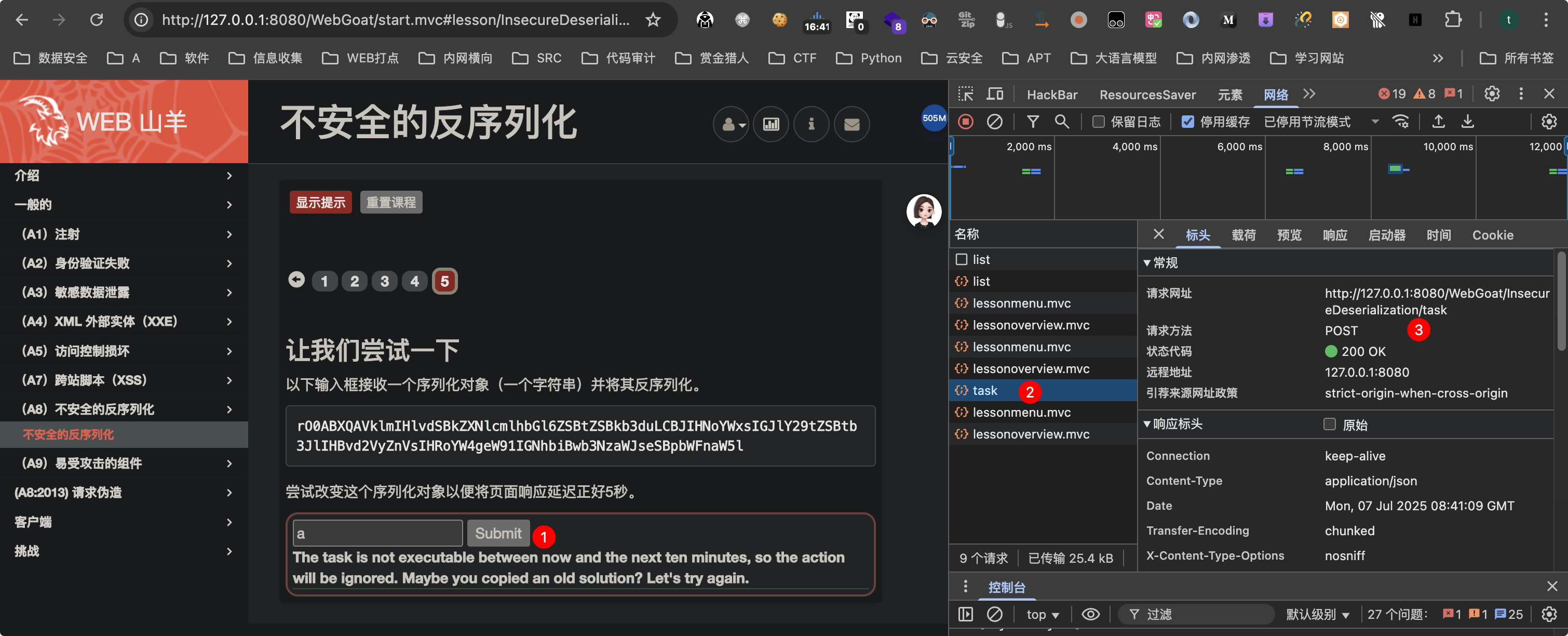
Task: Click the envelope contact icon
Action: tap(851, 124)
